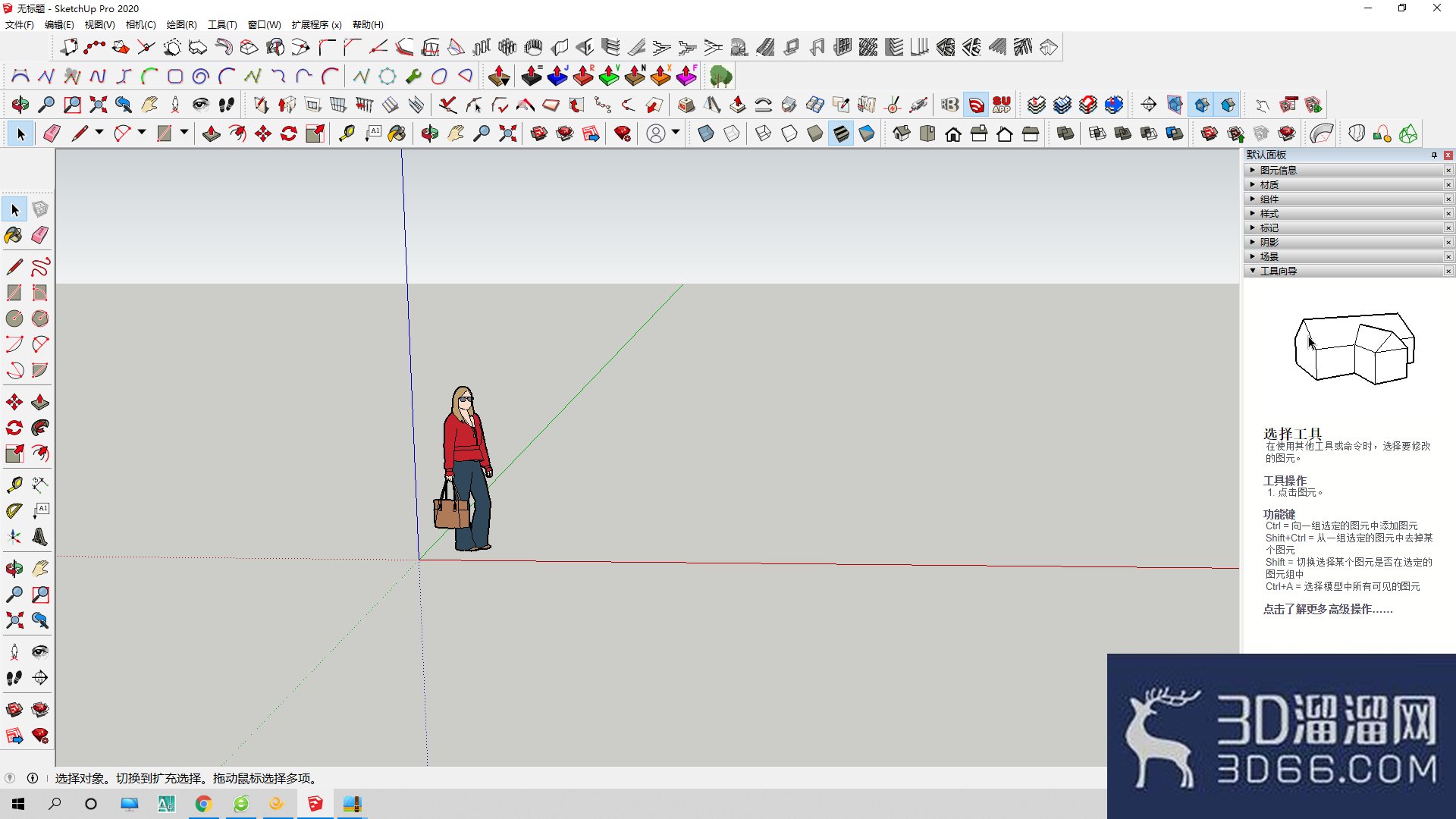
Task: Switch to Iso view
Action: click(x=902, y=134)
